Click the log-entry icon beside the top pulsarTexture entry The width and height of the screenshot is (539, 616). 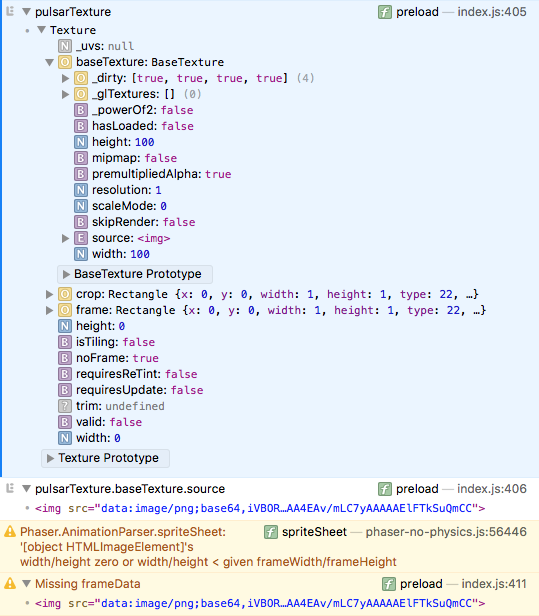10,11
